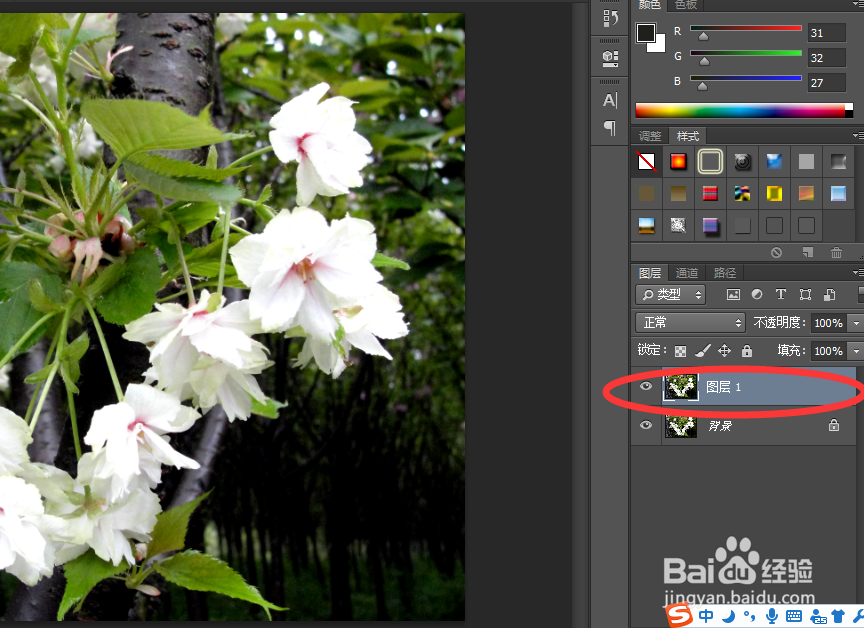Click the 不透明度 100% field
The width and height of the screenshot is (864, 628).
tap(828, 323)
